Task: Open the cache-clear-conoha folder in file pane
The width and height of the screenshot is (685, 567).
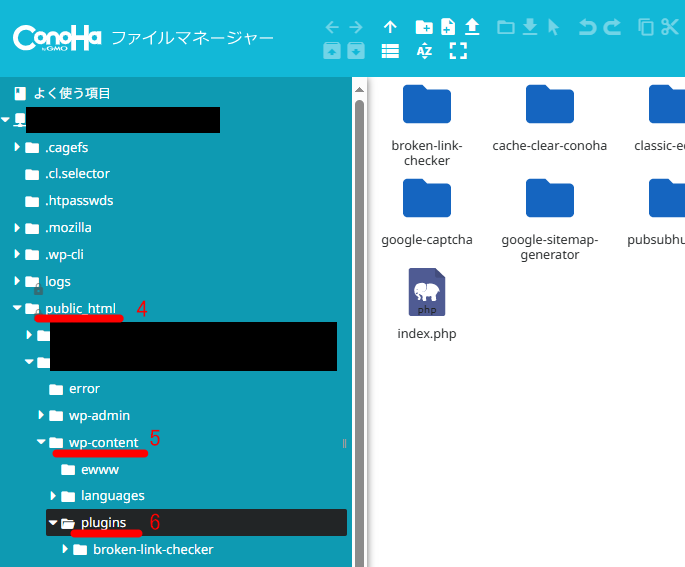Action: pyautogui.click(x=550, y=119)
